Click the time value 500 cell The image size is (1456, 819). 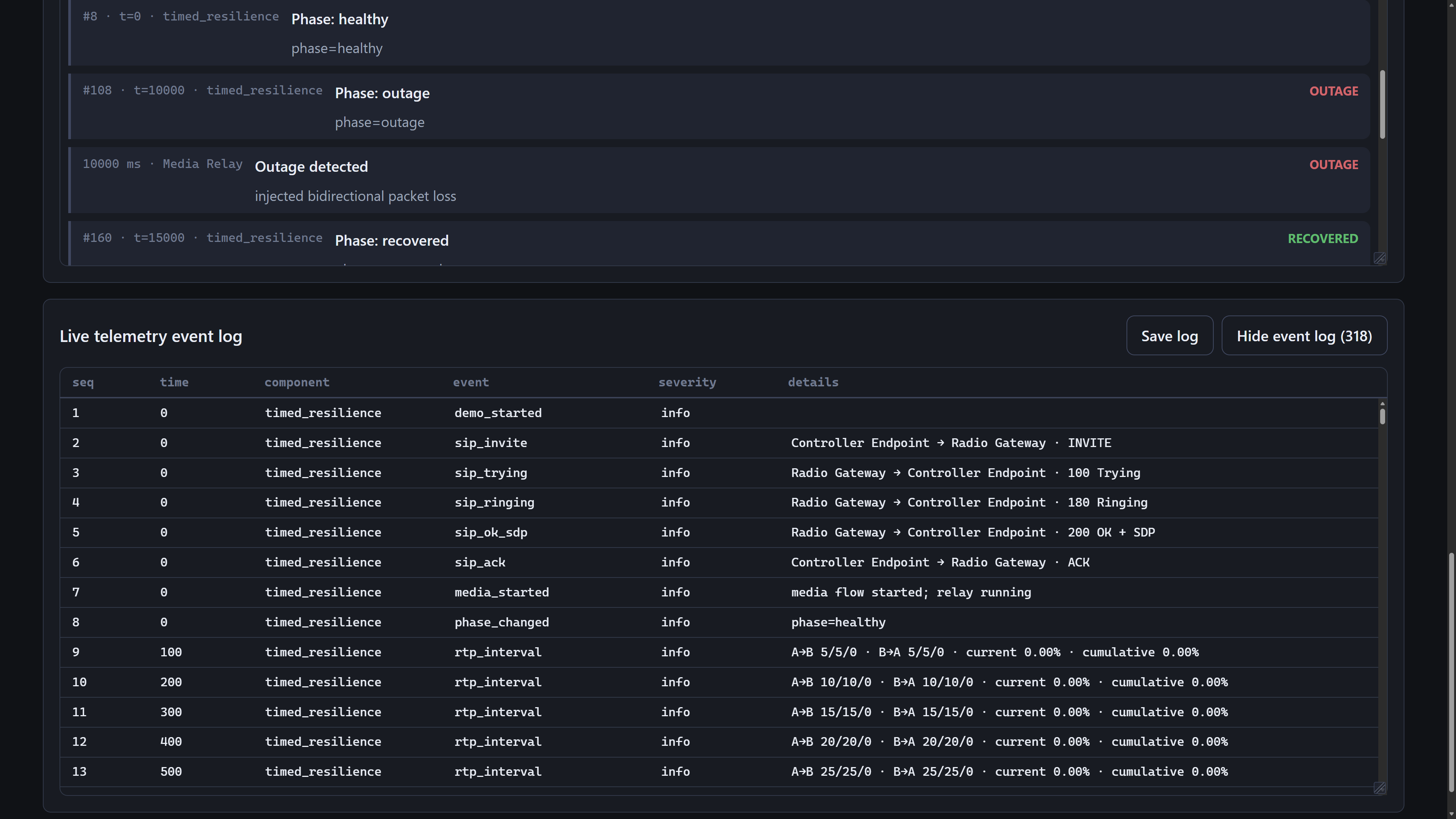[171, 772]
